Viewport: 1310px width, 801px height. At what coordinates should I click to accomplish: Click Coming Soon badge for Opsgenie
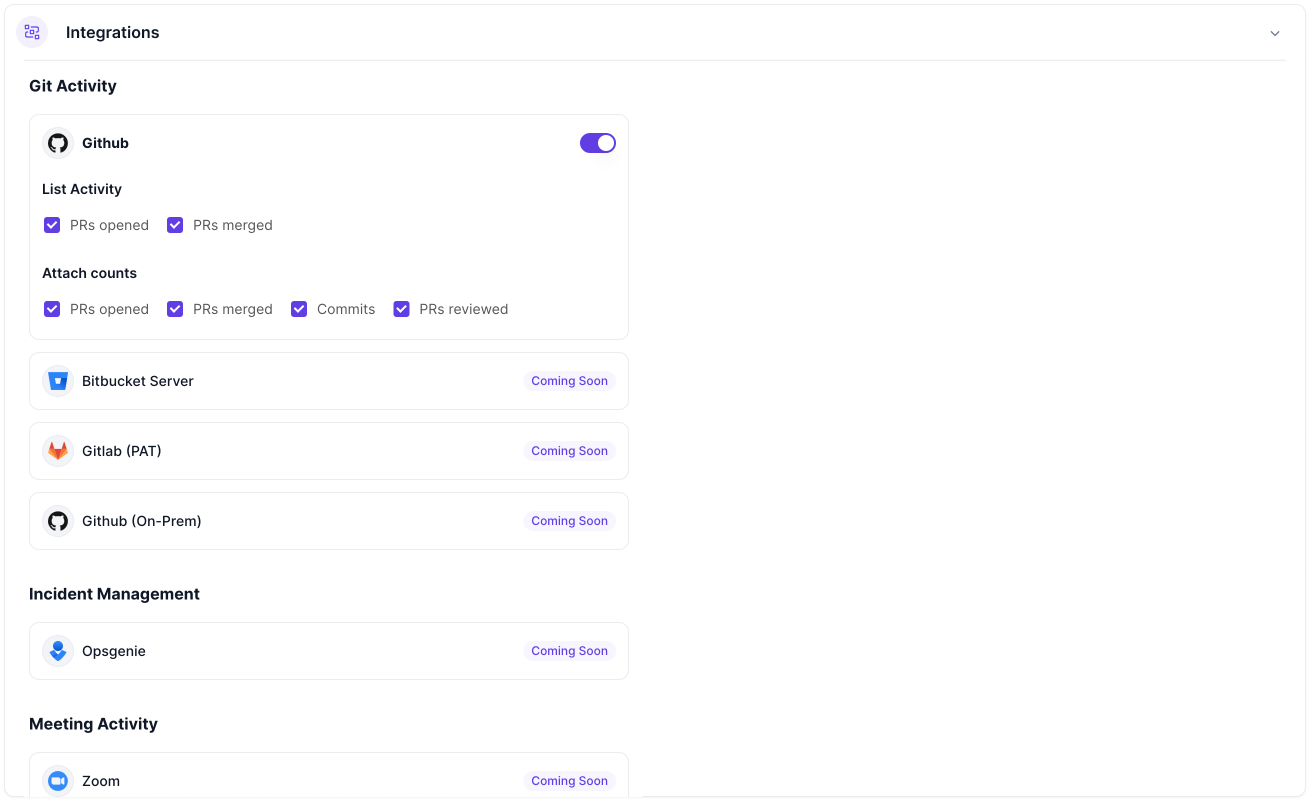(569, 651)
